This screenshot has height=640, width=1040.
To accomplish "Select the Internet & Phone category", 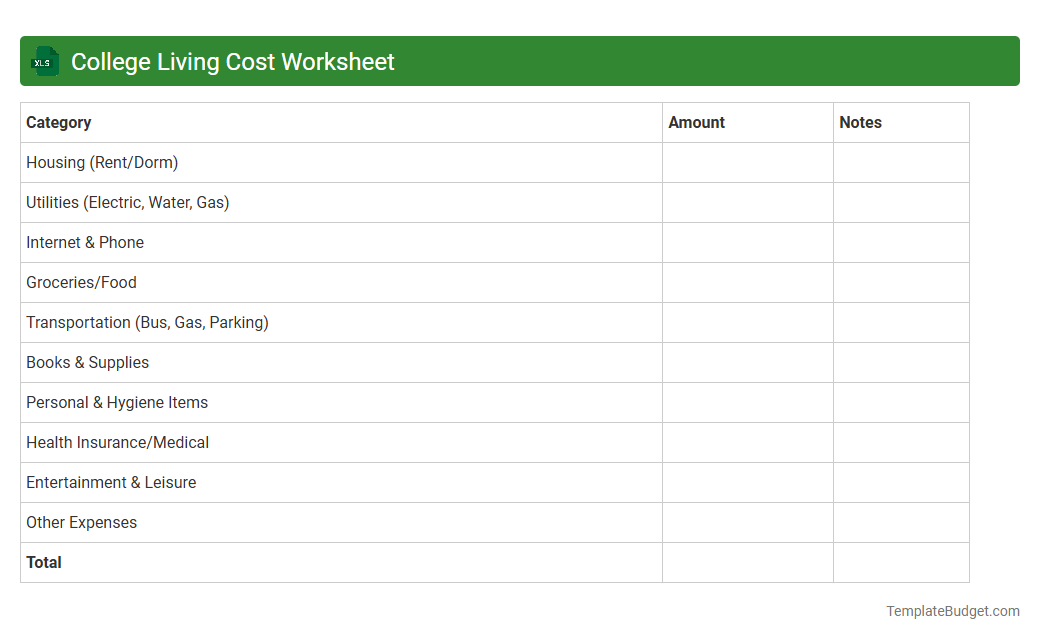I will click(x=84, y=242).
